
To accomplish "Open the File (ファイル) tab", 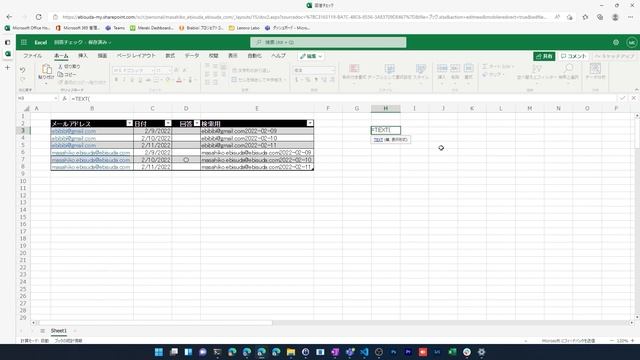I will [x=33, y=56].
